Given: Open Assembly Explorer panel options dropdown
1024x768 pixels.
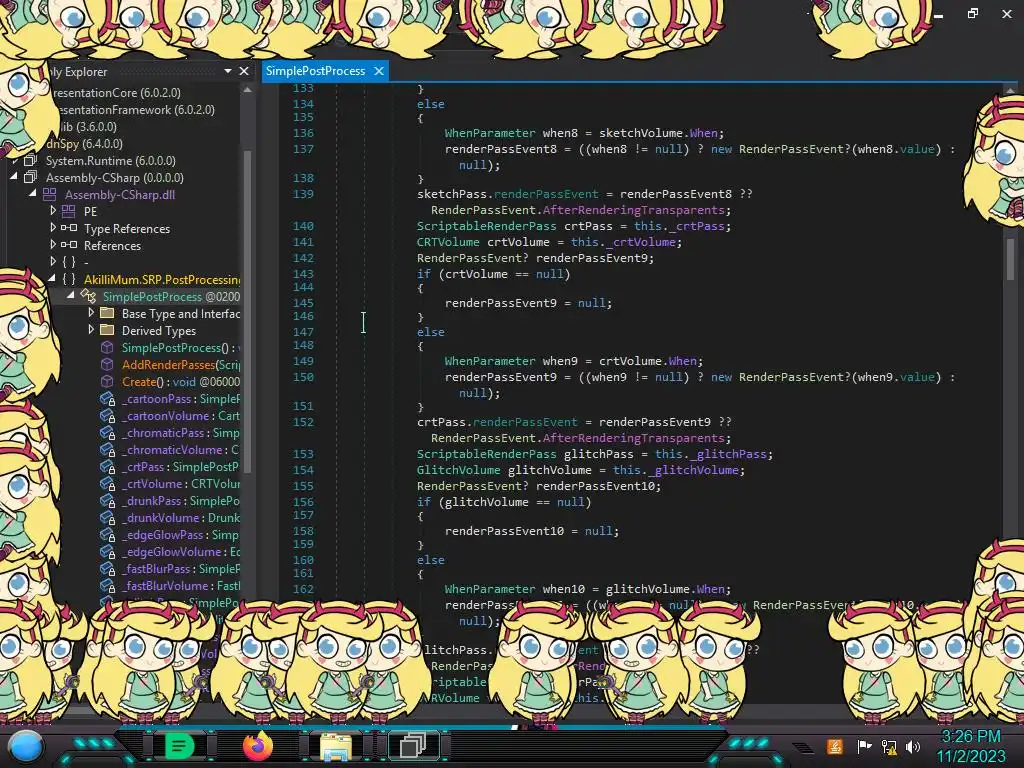Looking at the screenshot, I should coord(228,71).
